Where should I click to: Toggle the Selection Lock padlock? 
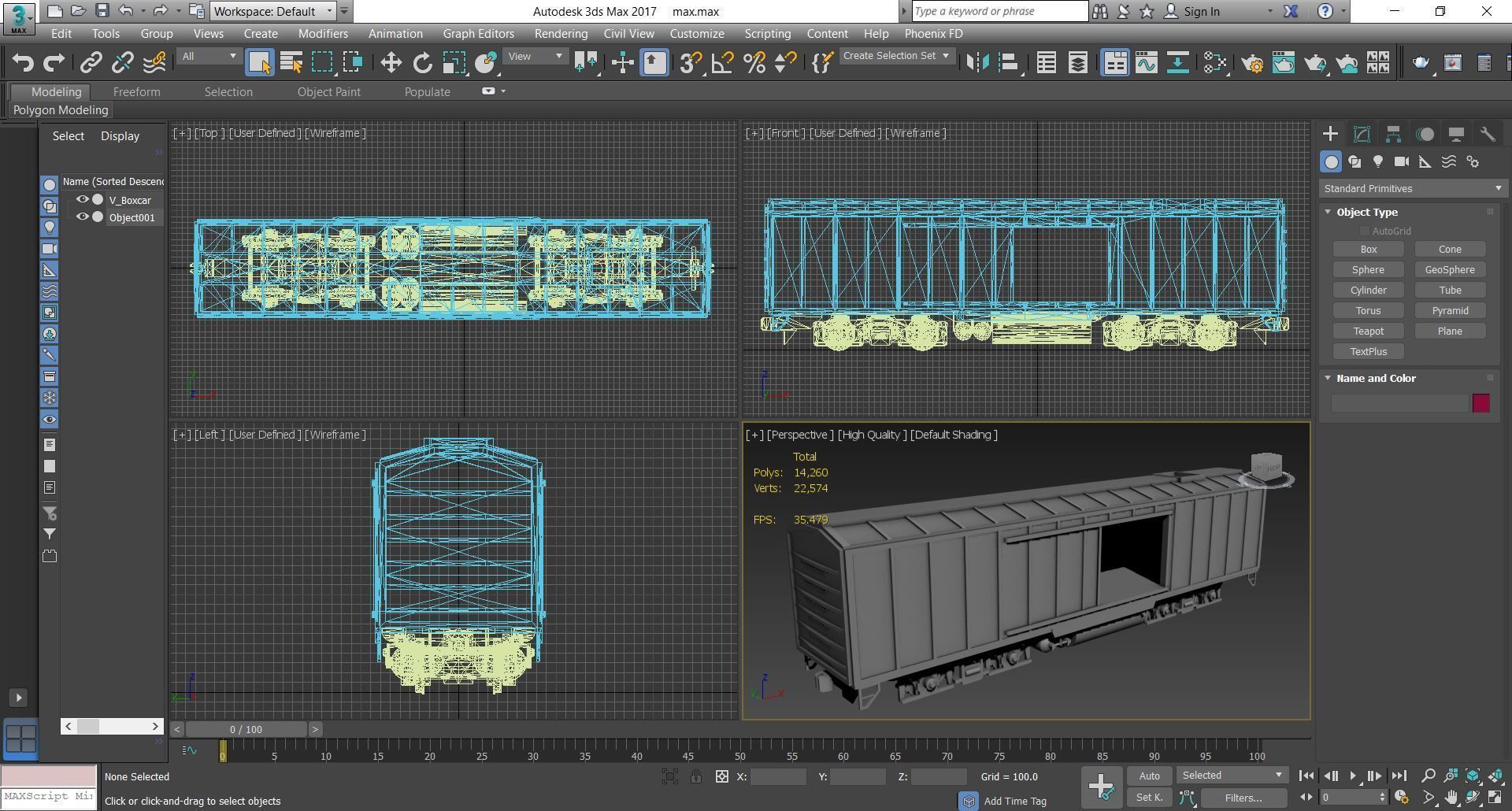pyautogui.click(x=696, y=776)
